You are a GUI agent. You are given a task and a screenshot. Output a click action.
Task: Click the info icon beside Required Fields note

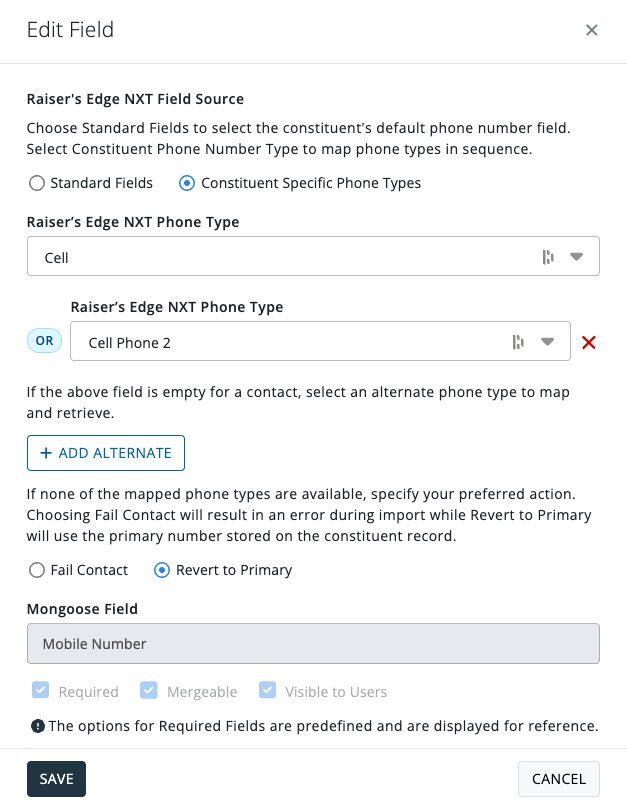37,726
